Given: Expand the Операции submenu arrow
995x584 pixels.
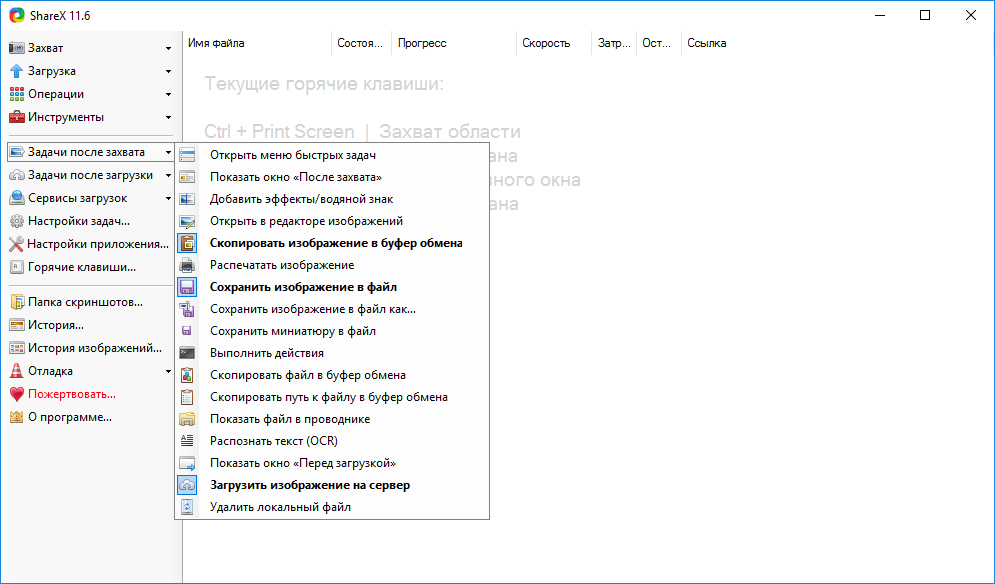Looking at the screenshot, I should [x=168, y=94].
